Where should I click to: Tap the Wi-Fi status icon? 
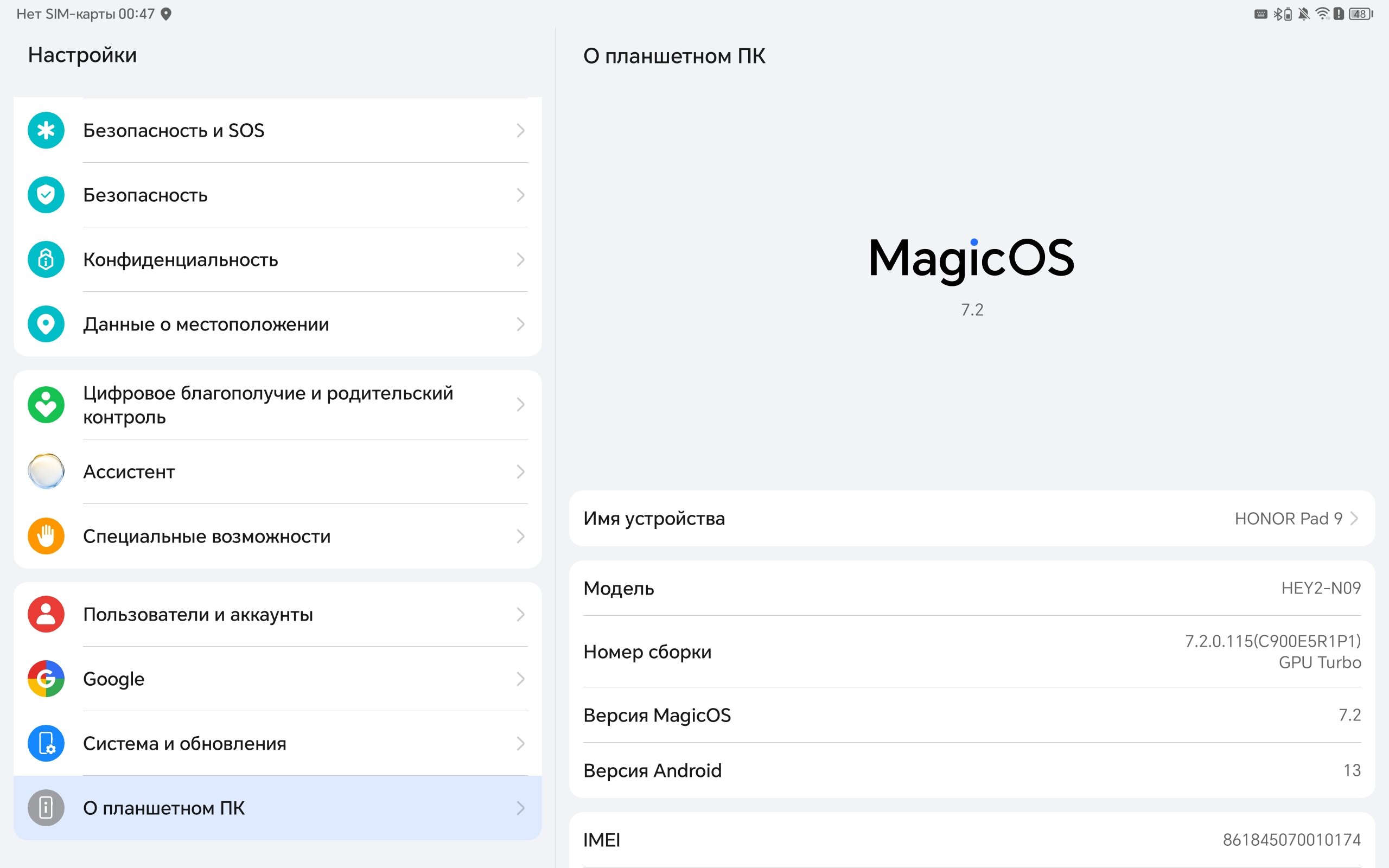(x=1322, y=14)
